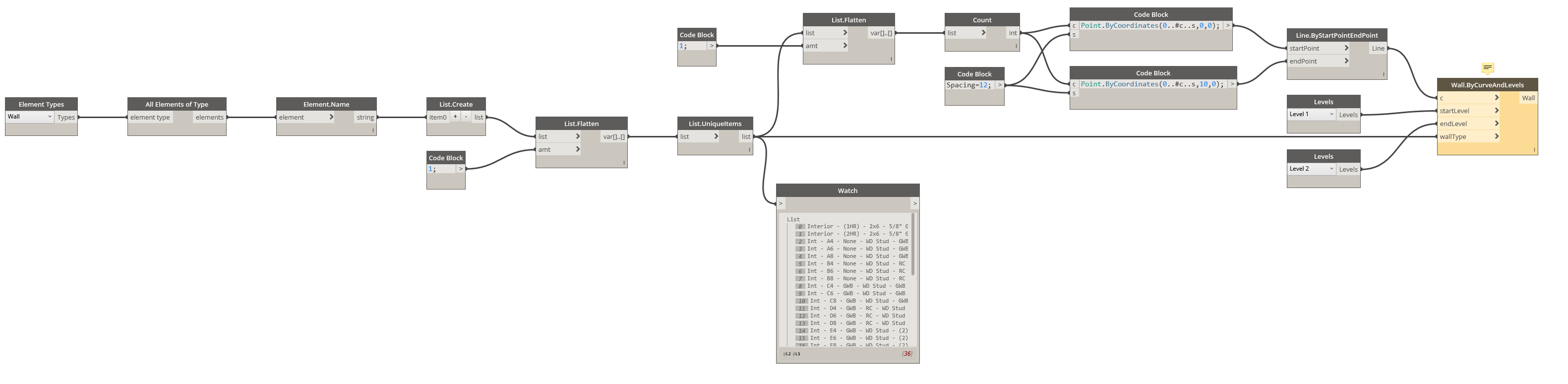Image resolution: width=1568 pixels, height=384 pixels.
Task: Expand the chevron on Element.Name element port
Action: 331,117
